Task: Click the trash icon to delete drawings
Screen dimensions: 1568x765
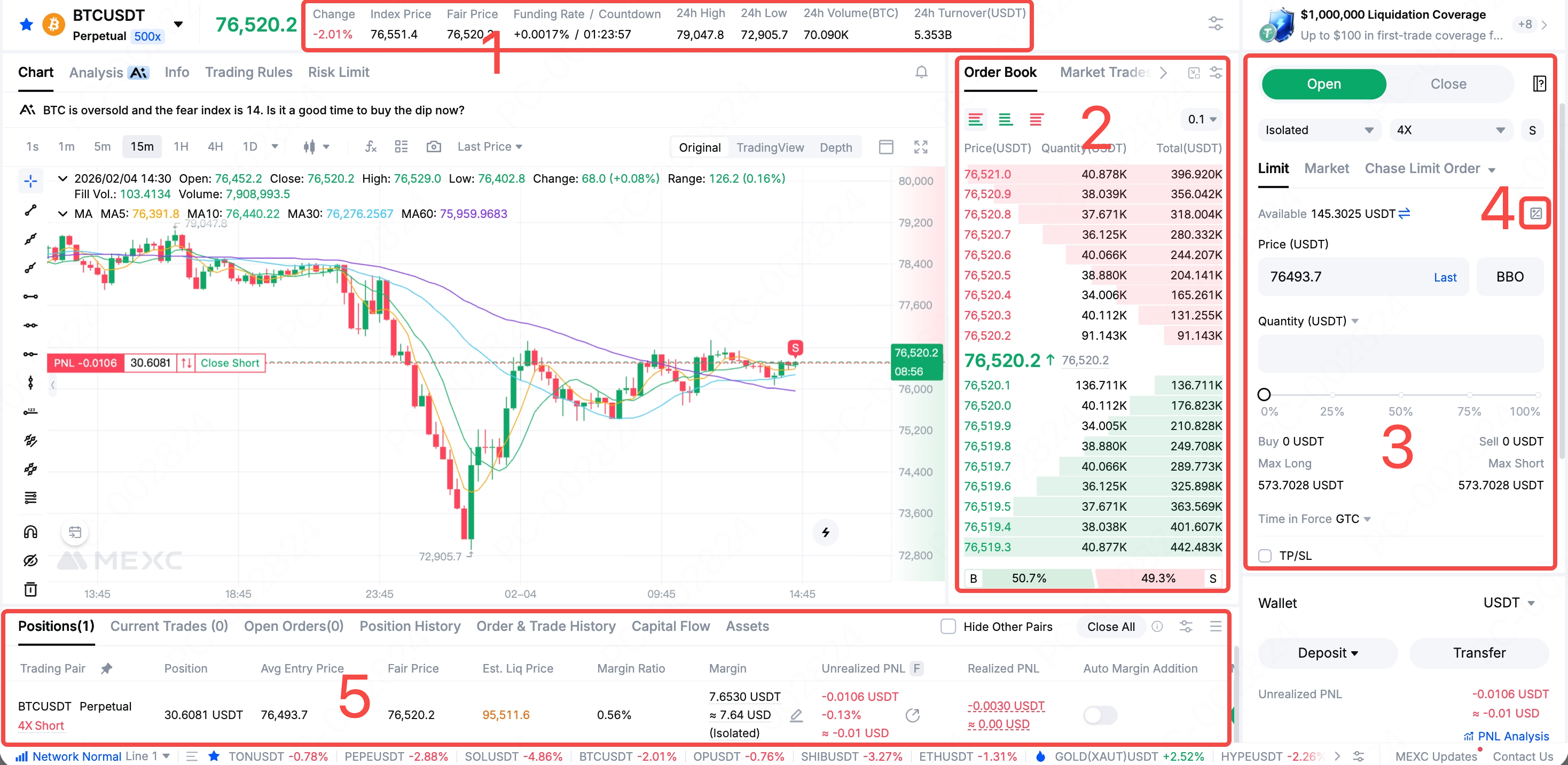Action: click(30, 589)
